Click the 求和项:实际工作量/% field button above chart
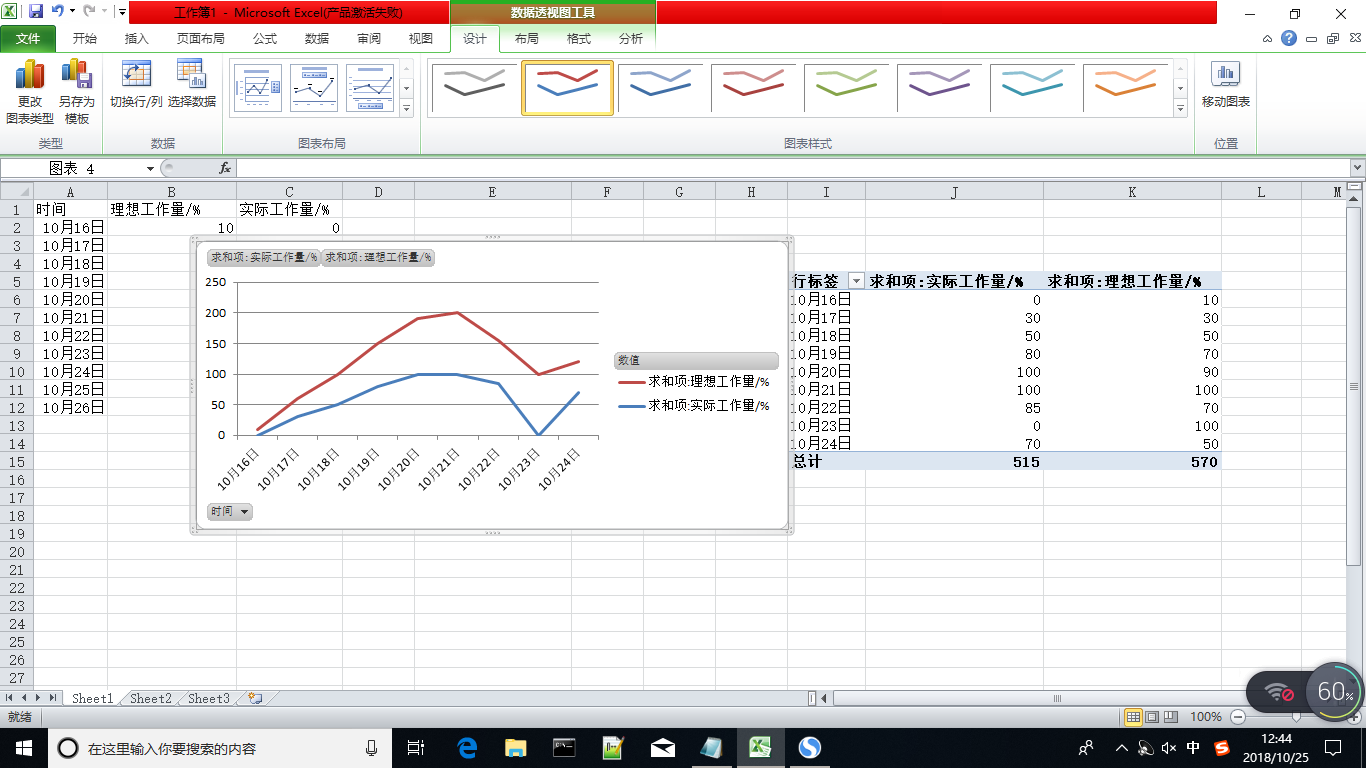 coord(264,257)
